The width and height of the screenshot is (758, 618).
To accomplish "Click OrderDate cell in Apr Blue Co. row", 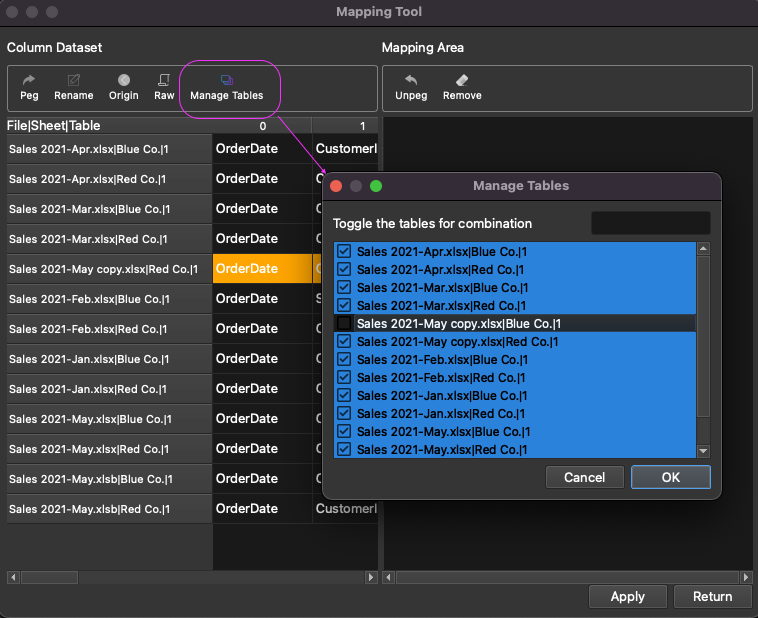I will point(262,149).
